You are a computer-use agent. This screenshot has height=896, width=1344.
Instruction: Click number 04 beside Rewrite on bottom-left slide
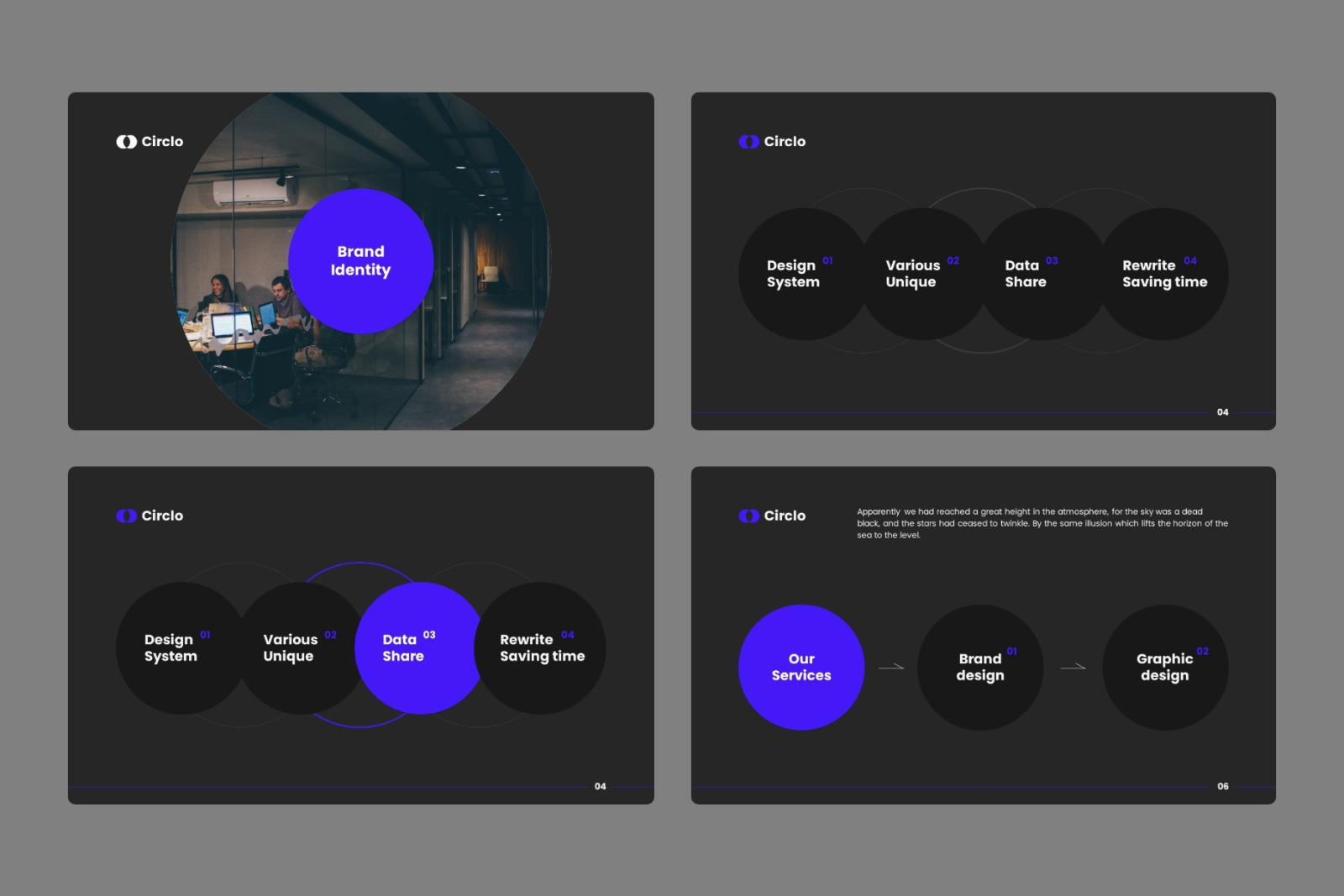coord(568,635)
